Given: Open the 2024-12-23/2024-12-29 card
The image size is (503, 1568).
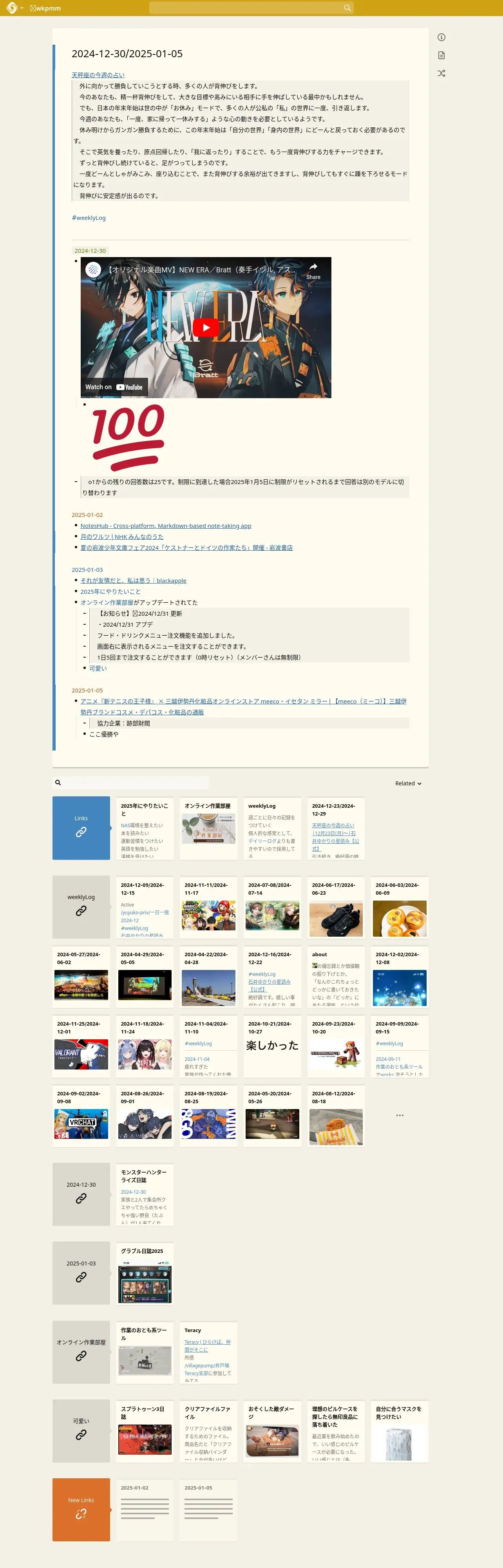Looking at the screenshot, I should point(337,828).
